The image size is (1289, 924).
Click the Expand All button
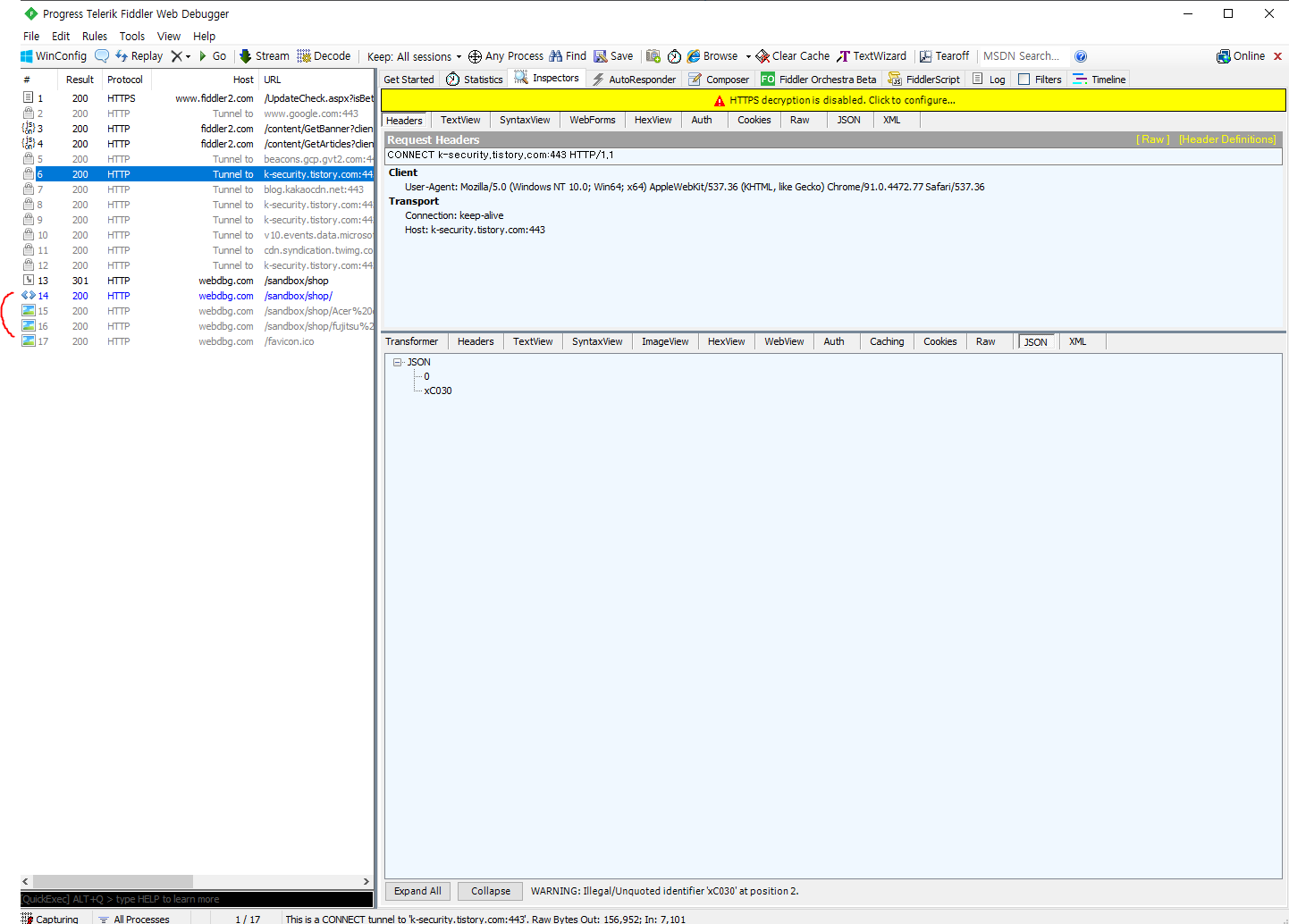(x=417, y=891)
